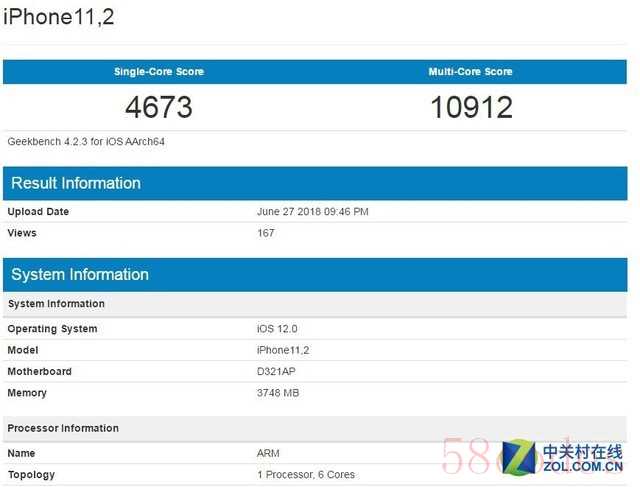Screen dimensions: 640x487
Task: Click the iPhone11,2 page title
Action: click(59, 17)
